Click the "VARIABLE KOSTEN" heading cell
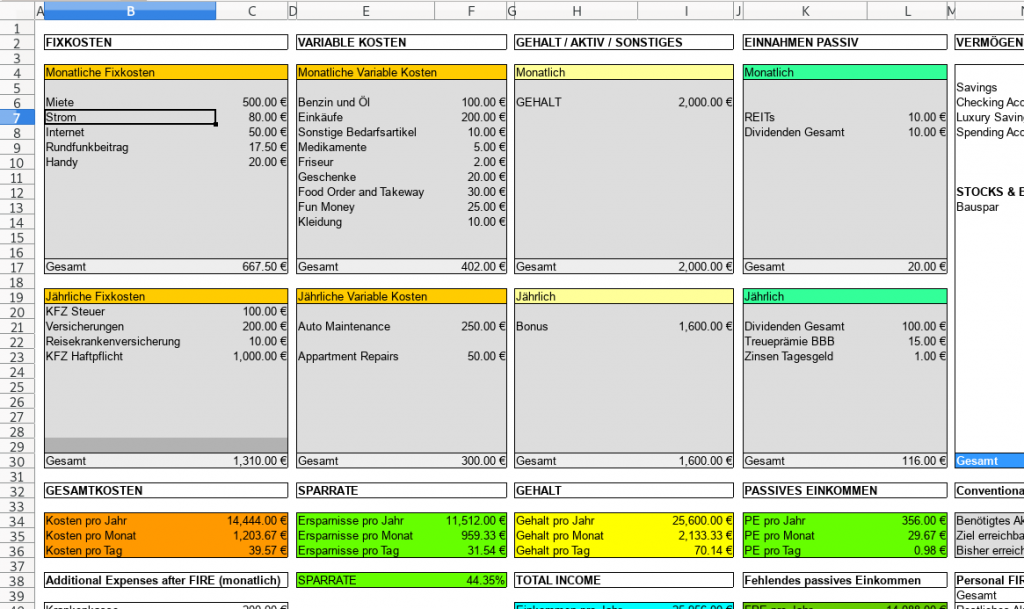The image size is (1024, 609). (401, 42)
